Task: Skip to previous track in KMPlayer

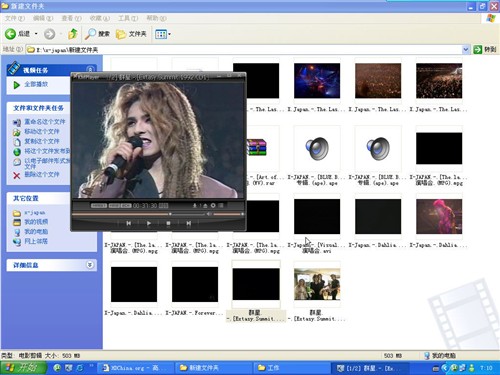Action: coord(129,223)
